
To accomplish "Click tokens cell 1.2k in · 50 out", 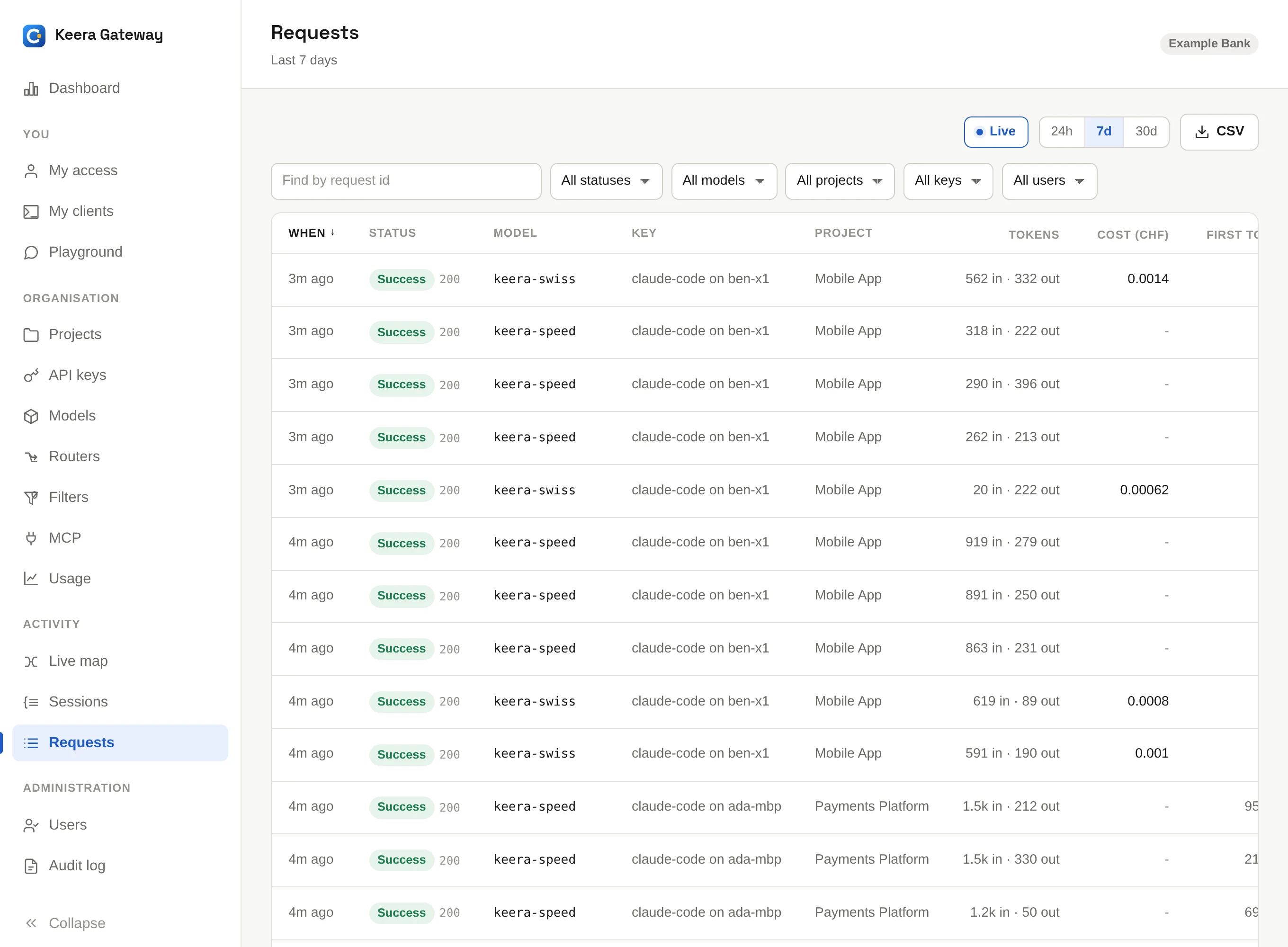I will pos(1014,912).
